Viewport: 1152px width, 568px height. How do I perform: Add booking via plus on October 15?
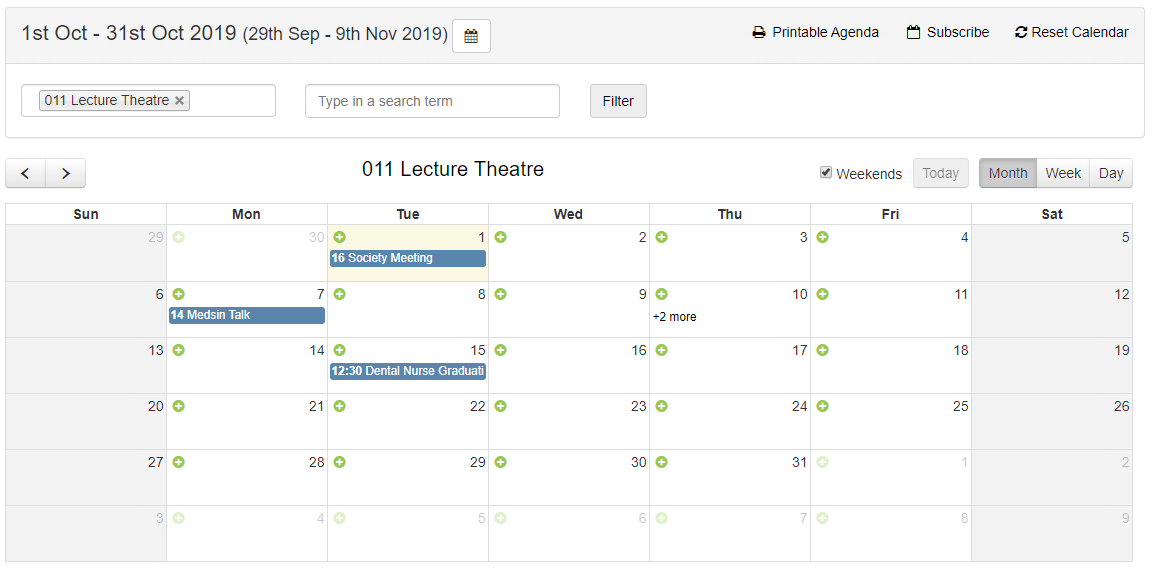coord(339,350)
